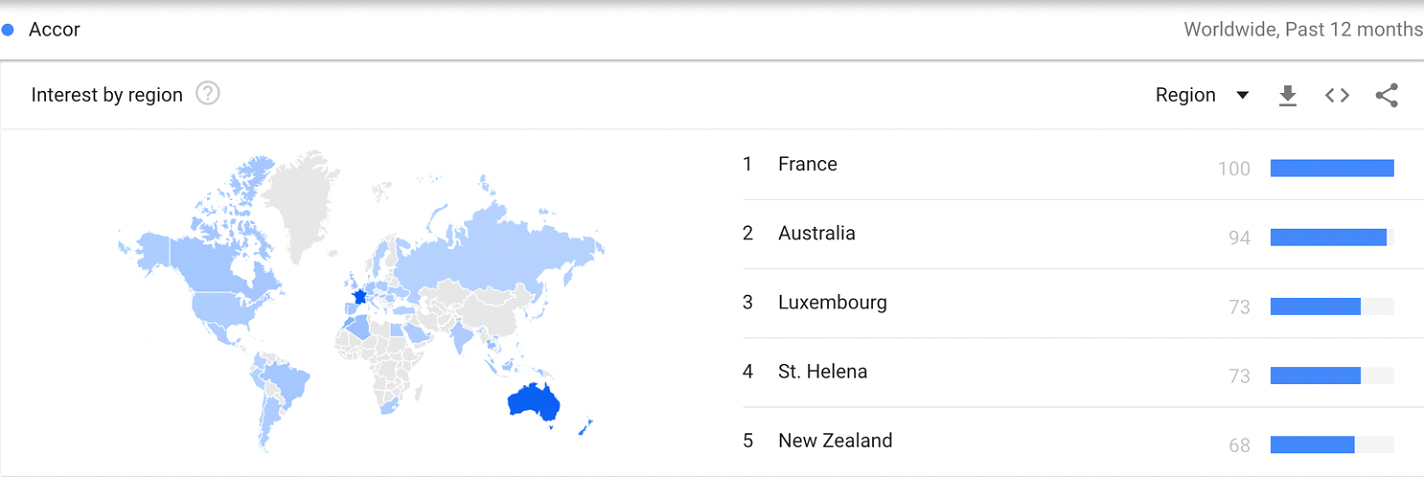
Task: Click Australia on the world map
Action: (532, 402)
